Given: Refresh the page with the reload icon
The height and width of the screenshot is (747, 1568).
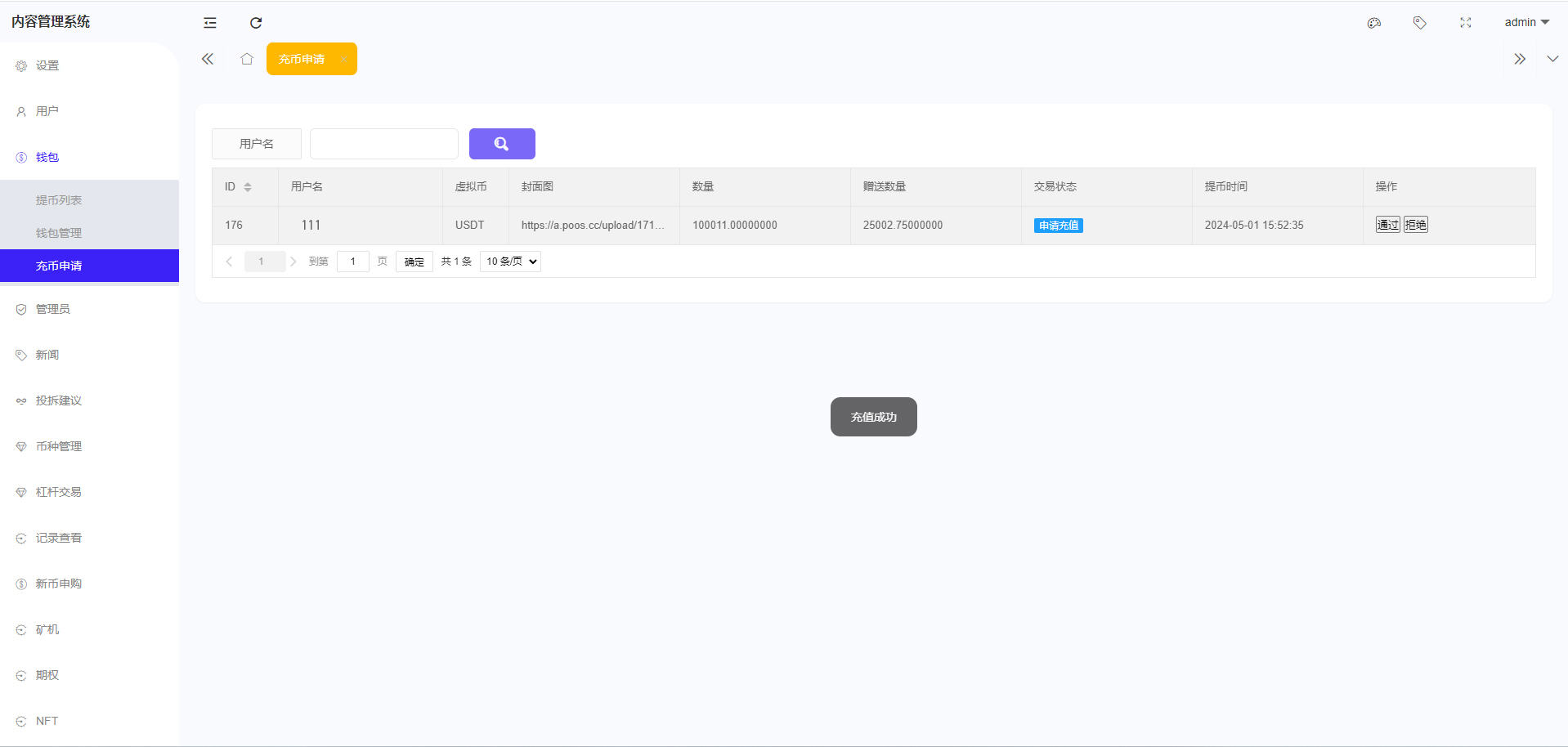Looking at the screenshot, I should (256, 23).
